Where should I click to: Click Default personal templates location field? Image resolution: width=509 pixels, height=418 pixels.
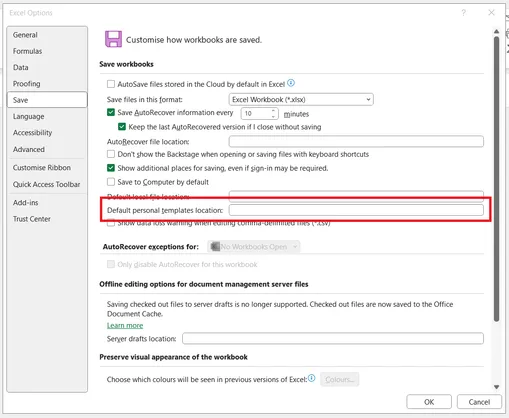356,210
